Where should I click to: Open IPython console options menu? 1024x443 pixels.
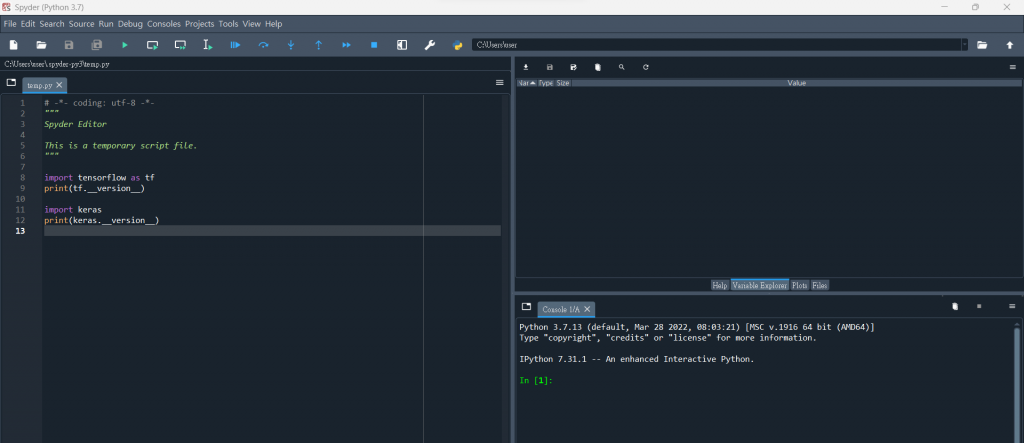pyautogui.click(x=1012, y=306)
